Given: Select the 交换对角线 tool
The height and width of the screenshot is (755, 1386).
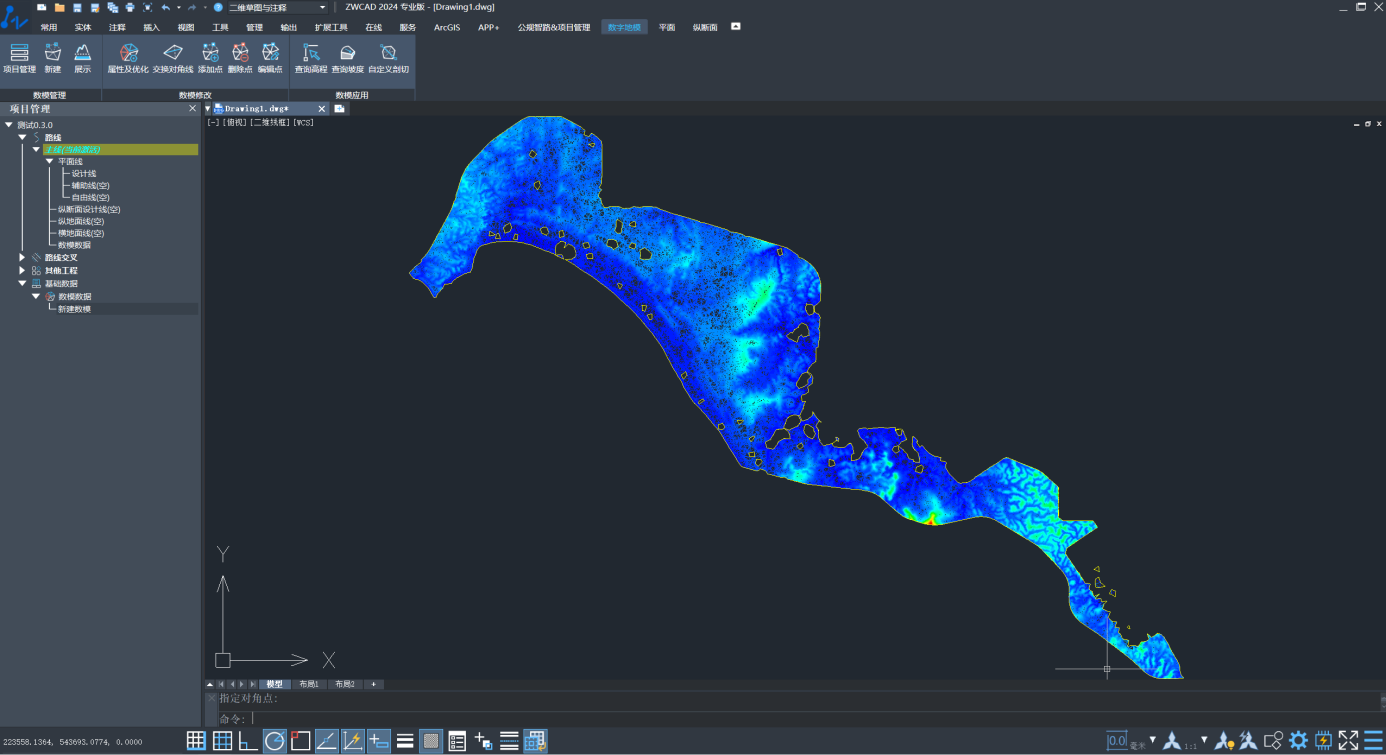Looking at the screenshot, I should click(x=173, y=58).
